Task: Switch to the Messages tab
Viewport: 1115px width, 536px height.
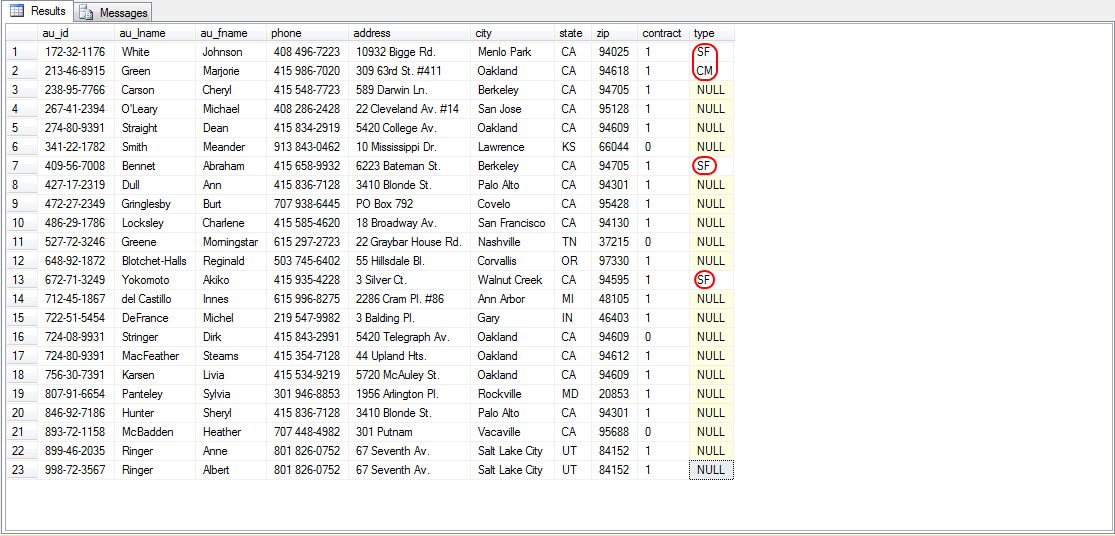Action: [x=114, y=12]
